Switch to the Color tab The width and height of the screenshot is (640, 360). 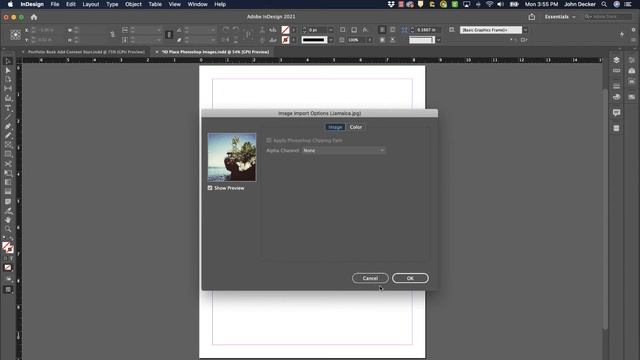click(356, 127)
